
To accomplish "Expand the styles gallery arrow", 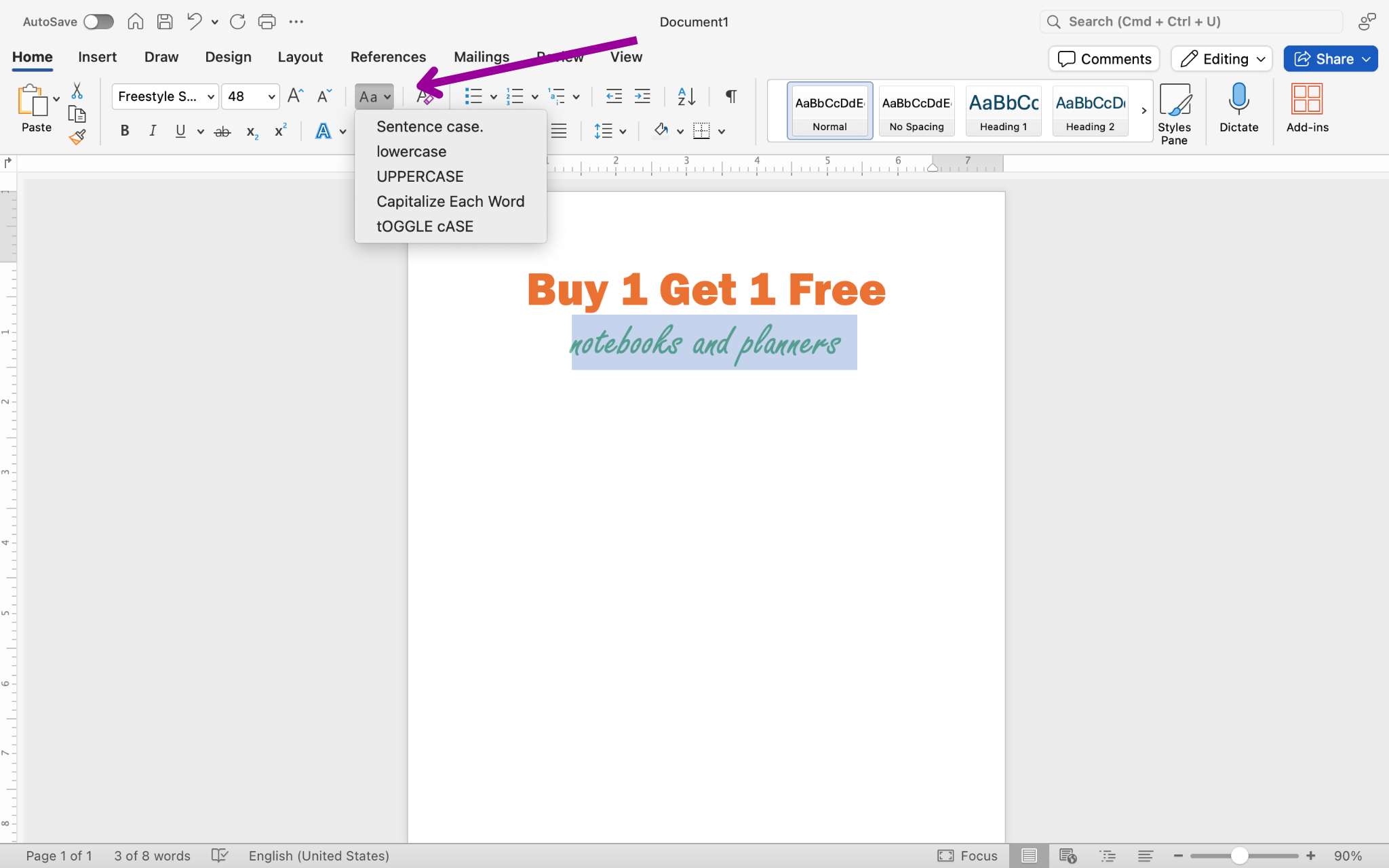I will coord(1143,111).
